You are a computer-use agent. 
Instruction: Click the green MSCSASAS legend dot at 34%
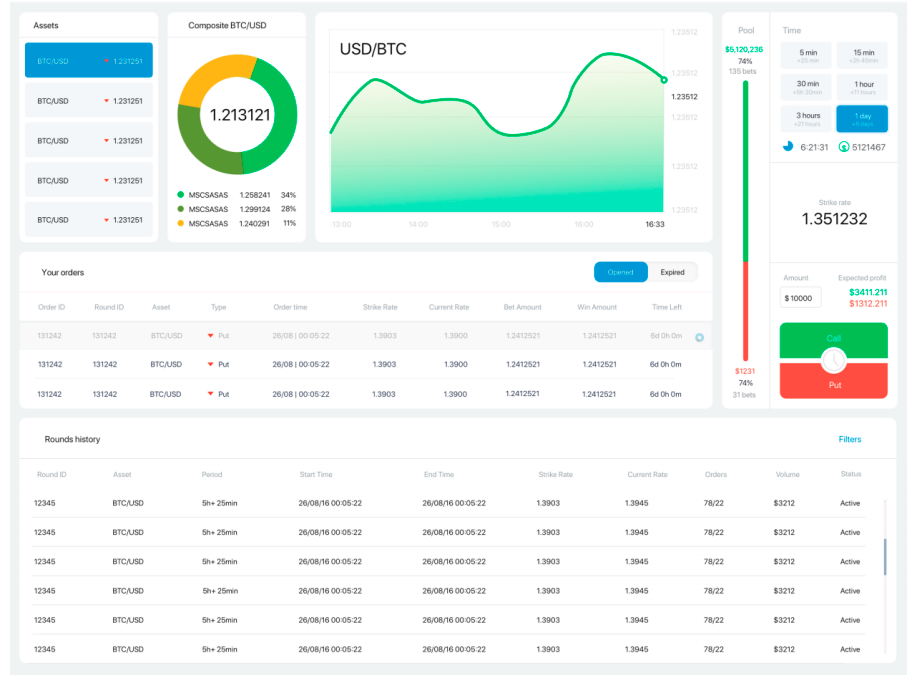pyautogui.click(x=180, y=194)
